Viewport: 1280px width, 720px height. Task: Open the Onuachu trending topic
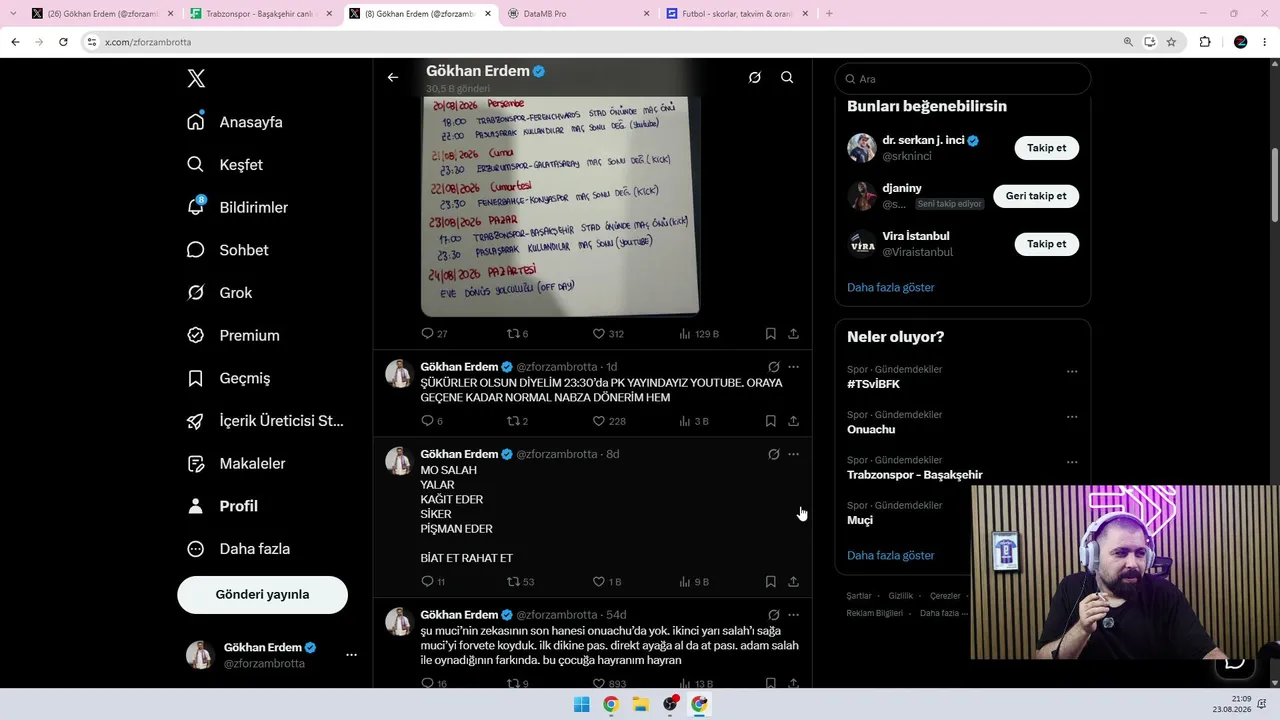tap(871, 429)
